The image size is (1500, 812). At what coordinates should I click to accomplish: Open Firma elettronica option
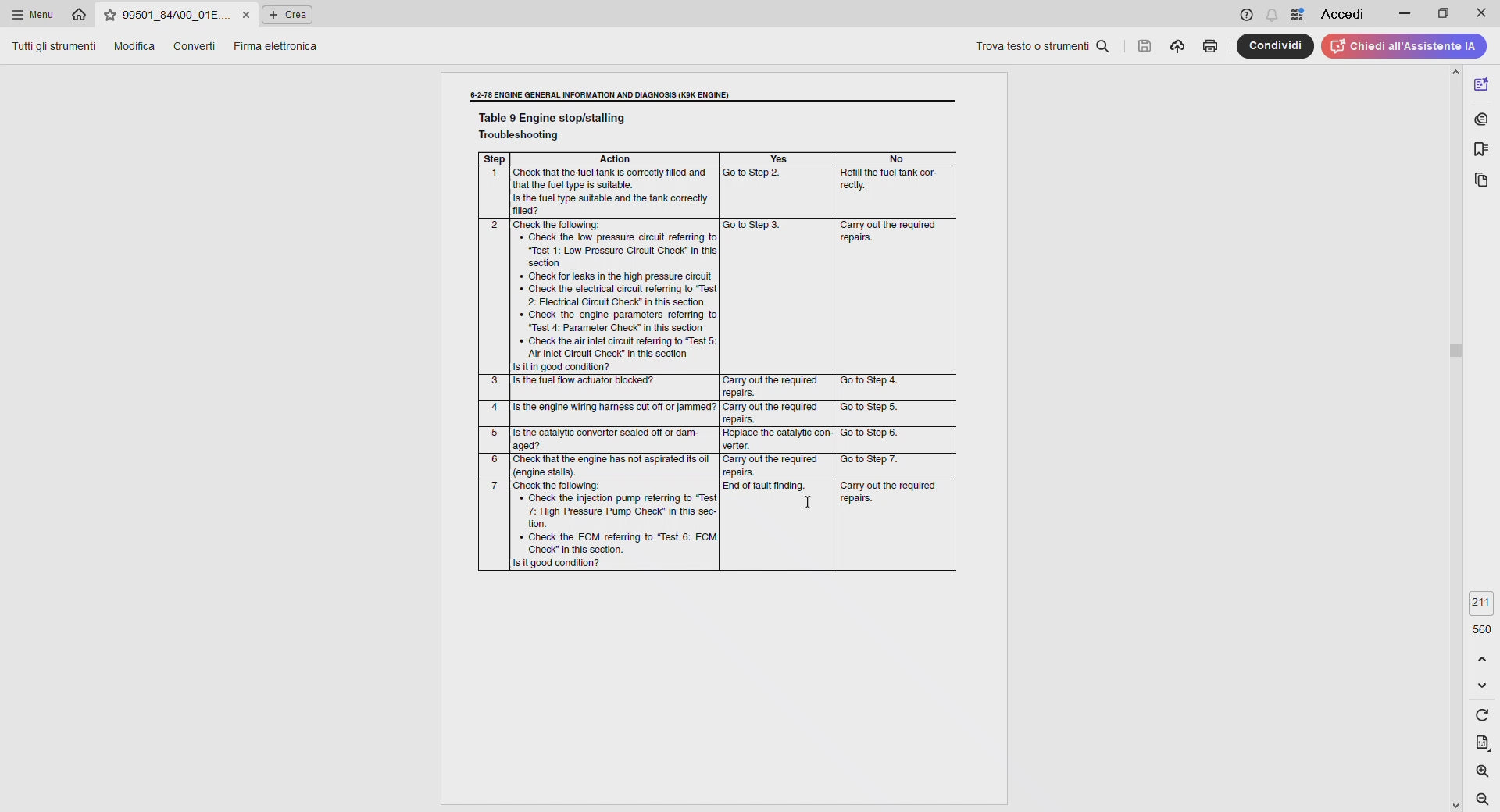click(x=274, y=46)
